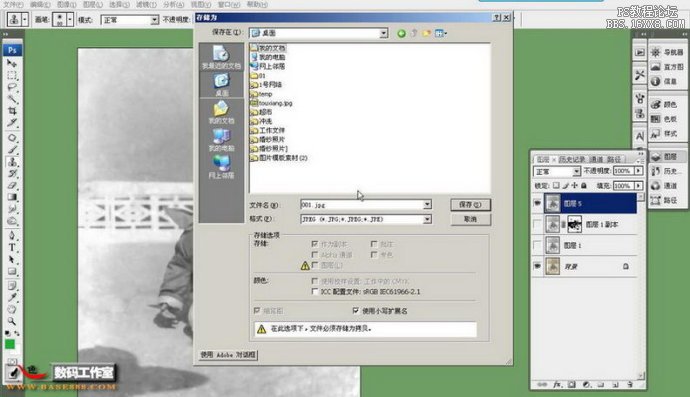Image resolution: width=690 pixels, height=397 pixels.
Task: Switch to the Channels tab
Action: pos(596,159)
